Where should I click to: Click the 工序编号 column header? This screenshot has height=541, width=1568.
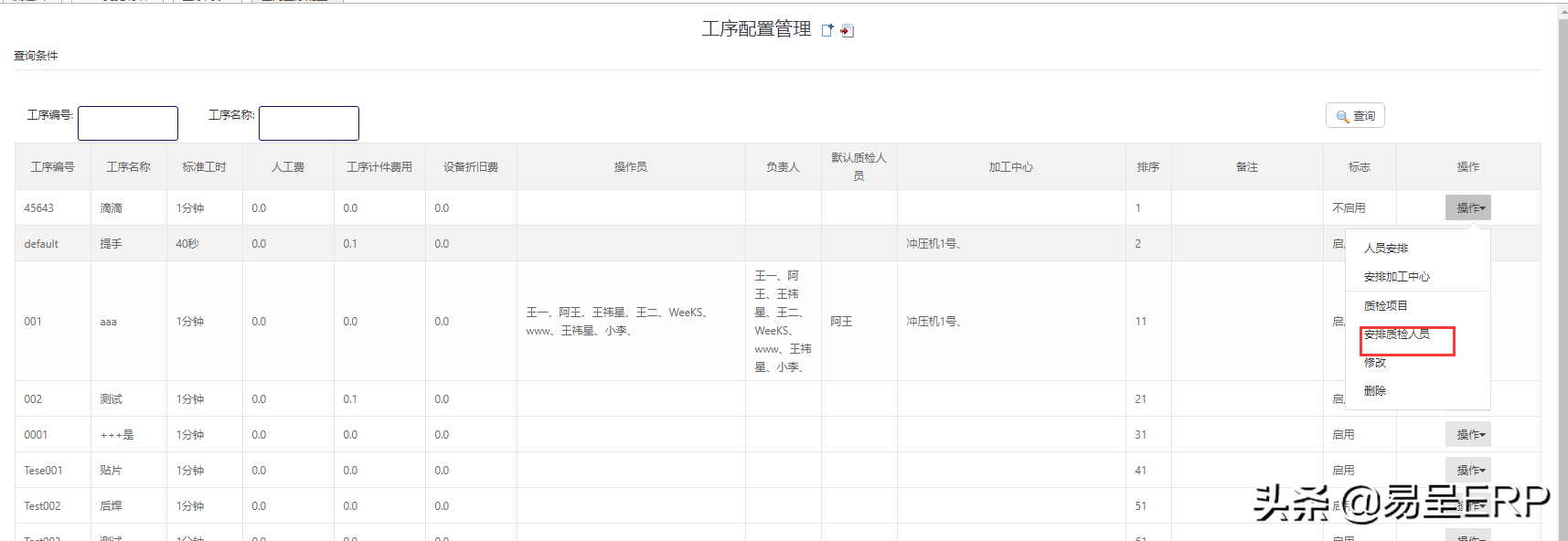(53, 167)
